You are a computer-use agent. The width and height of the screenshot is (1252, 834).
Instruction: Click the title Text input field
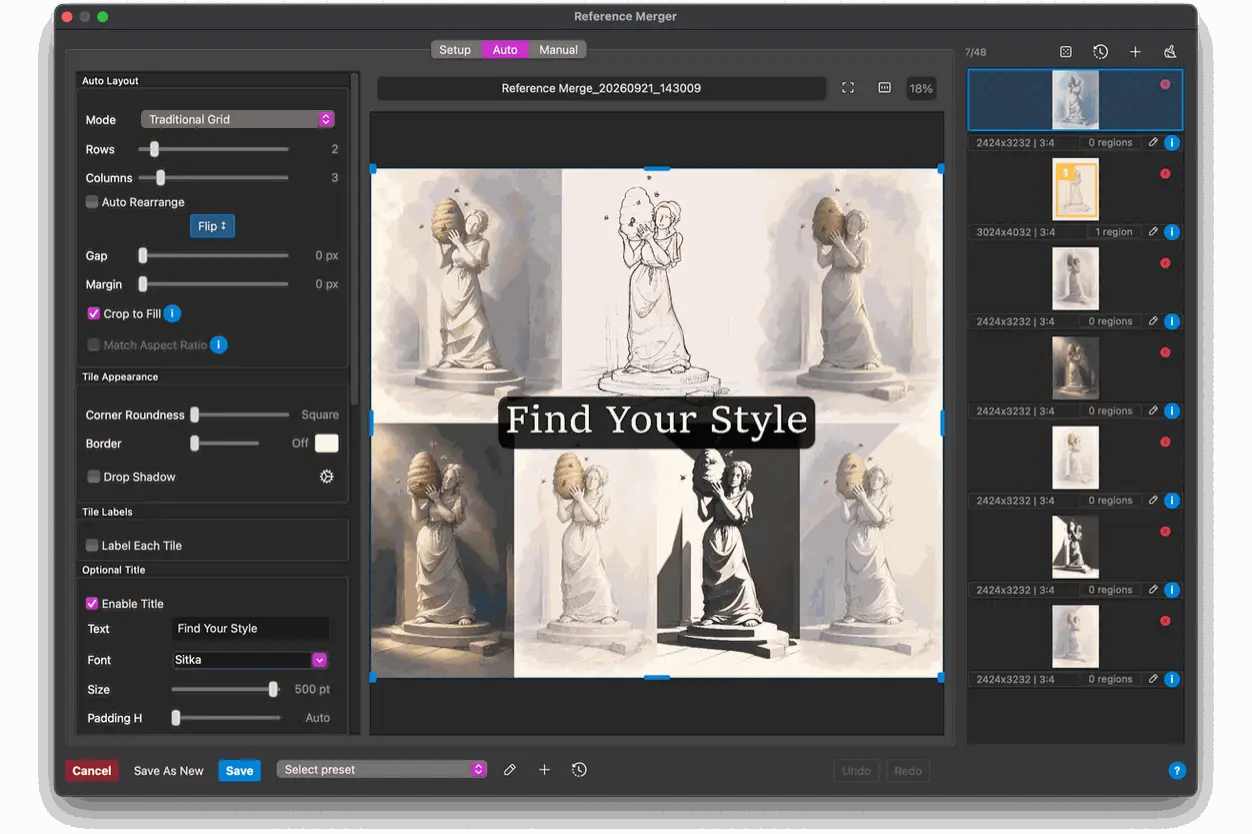[x=250, y=629]
